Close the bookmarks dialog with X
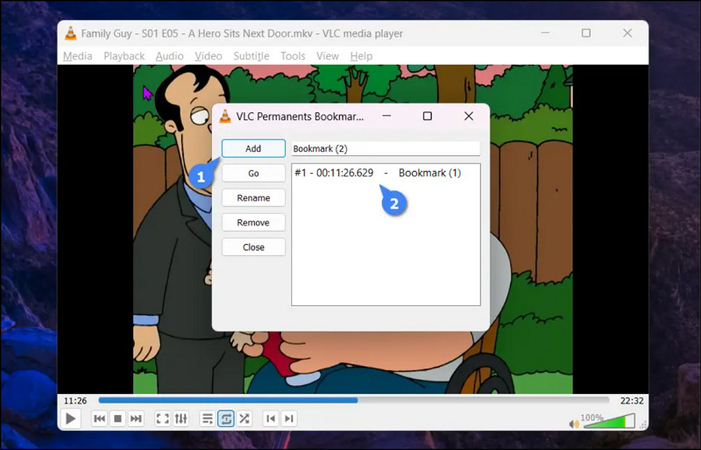The width and height of the screenshot is (701, 450). point(469,116)
